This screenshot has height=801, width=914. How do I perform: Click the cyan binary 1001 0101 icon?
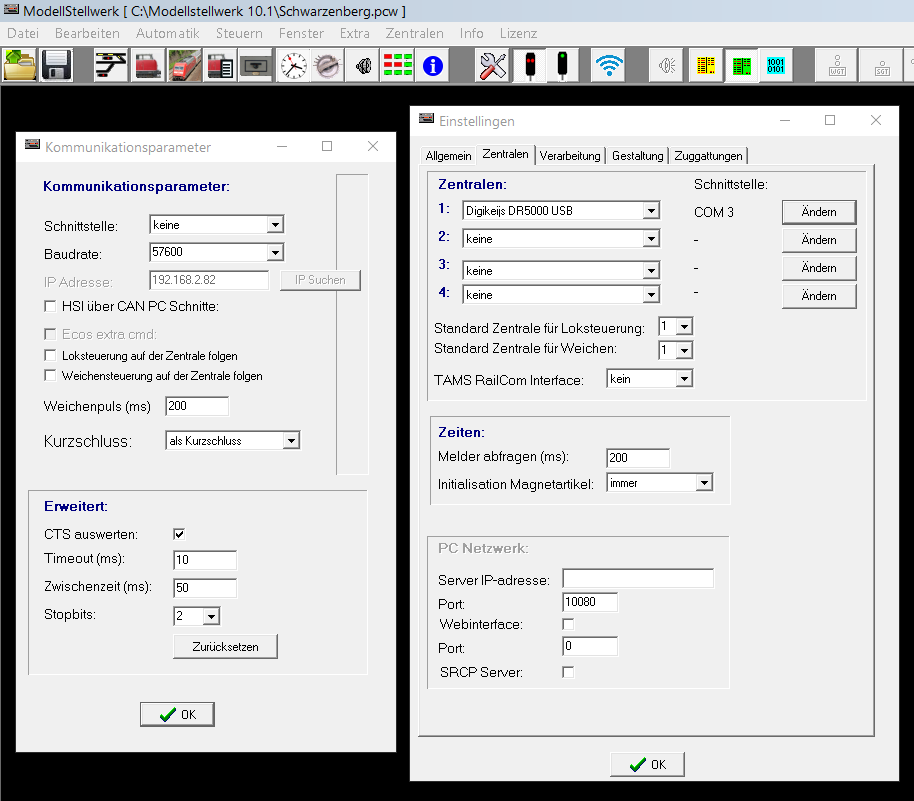776,65
